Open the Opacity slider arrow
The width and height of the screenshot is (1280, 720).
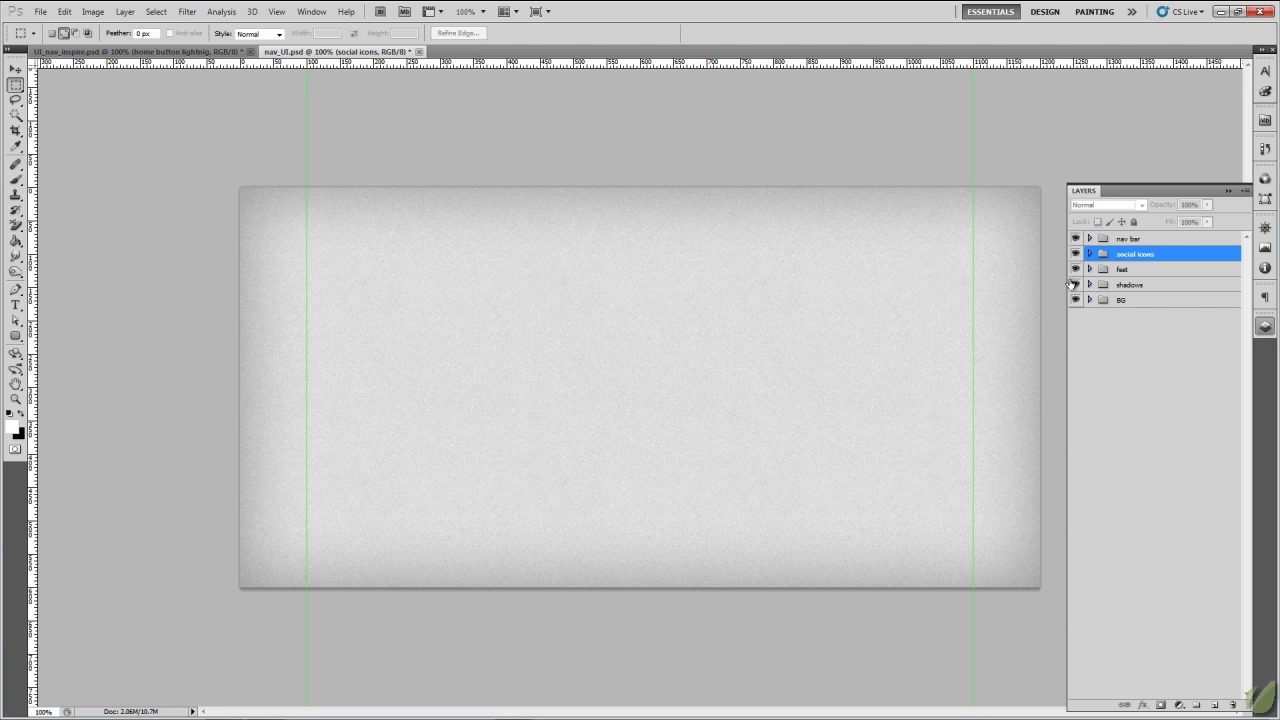[1207, 205]
